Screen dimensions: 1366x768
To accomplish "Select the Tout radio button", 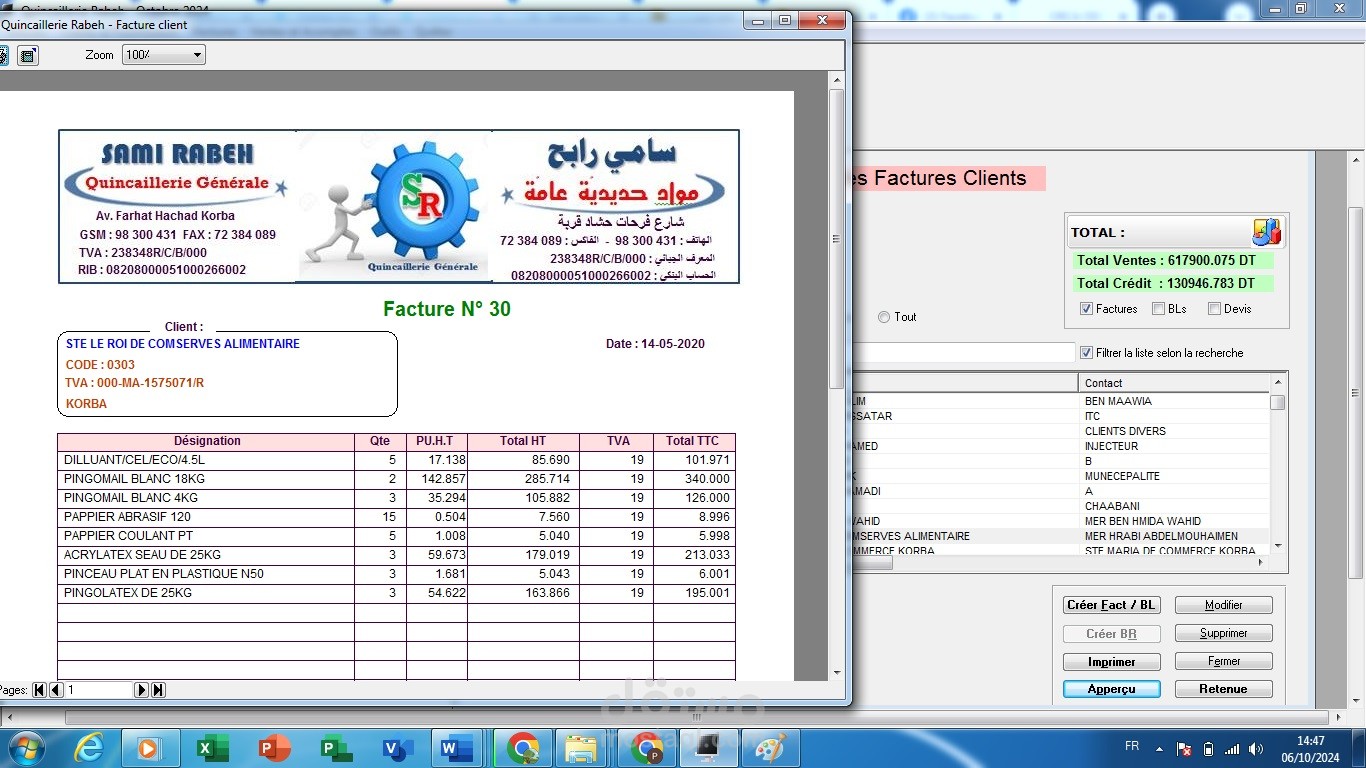I will pos(883,317).
